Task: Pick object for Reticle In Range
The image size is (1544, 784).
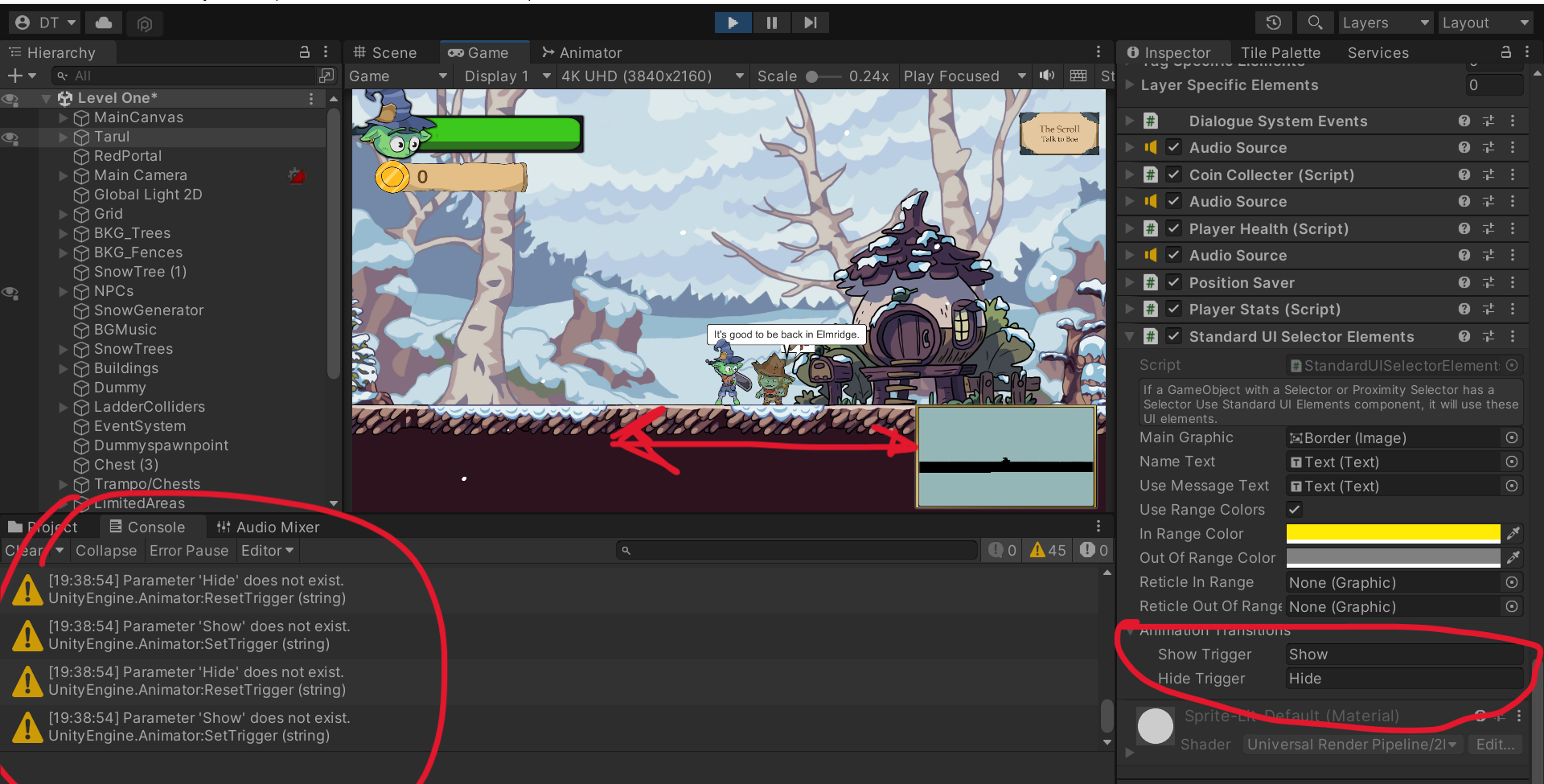Action: [x=1512, y=582]
